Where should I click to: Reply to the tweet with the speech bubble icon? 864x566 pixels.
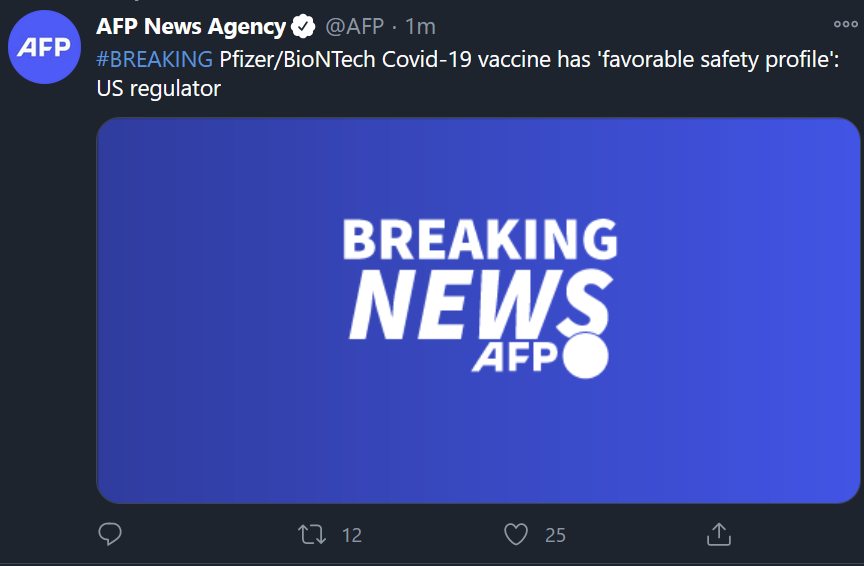110,535
